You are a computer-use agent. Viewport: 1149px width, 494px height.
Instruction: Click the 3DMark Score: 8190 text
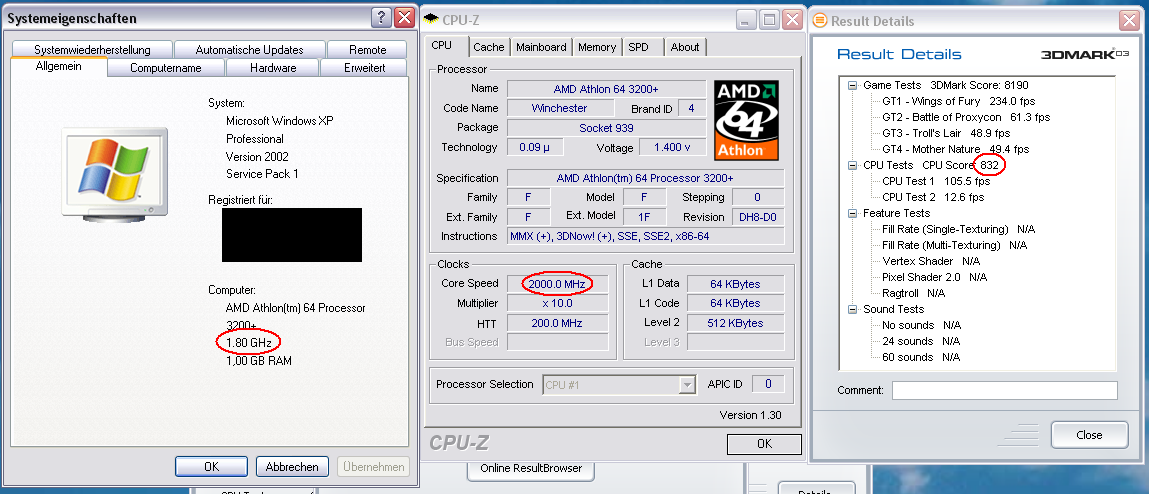[x=979, y=85]
